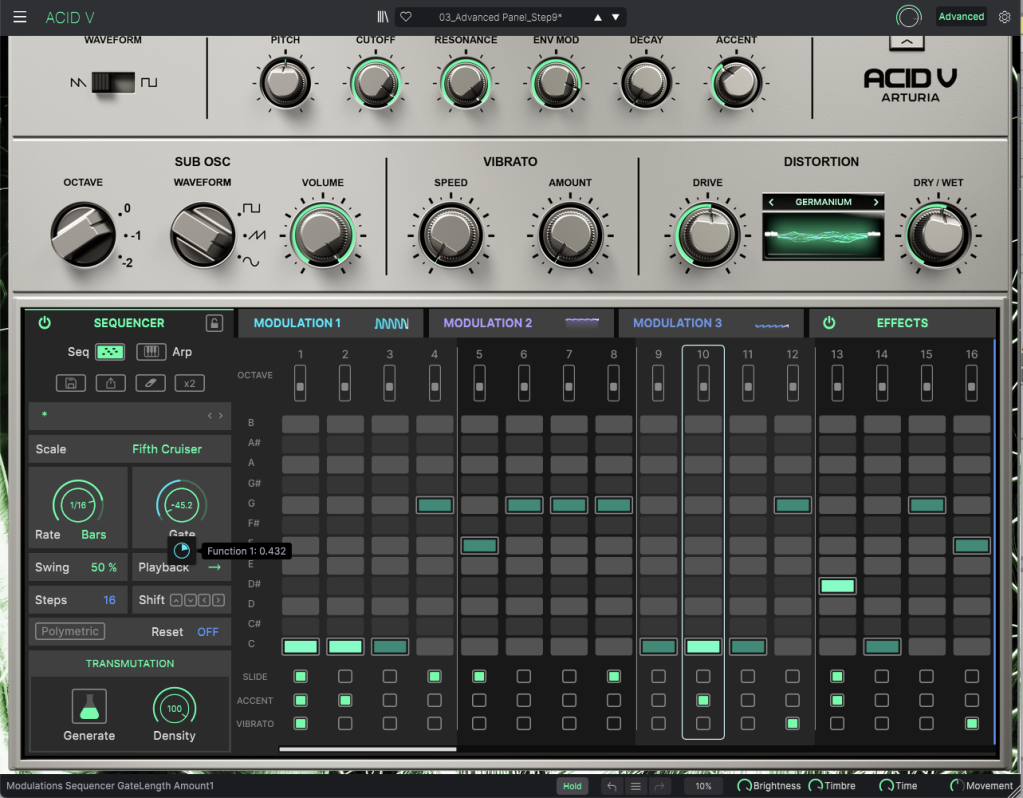The width and height of the screenshot is (1023, 798).
Task: Toggle the Sequencer power button
Action: (x=44, y=323)
